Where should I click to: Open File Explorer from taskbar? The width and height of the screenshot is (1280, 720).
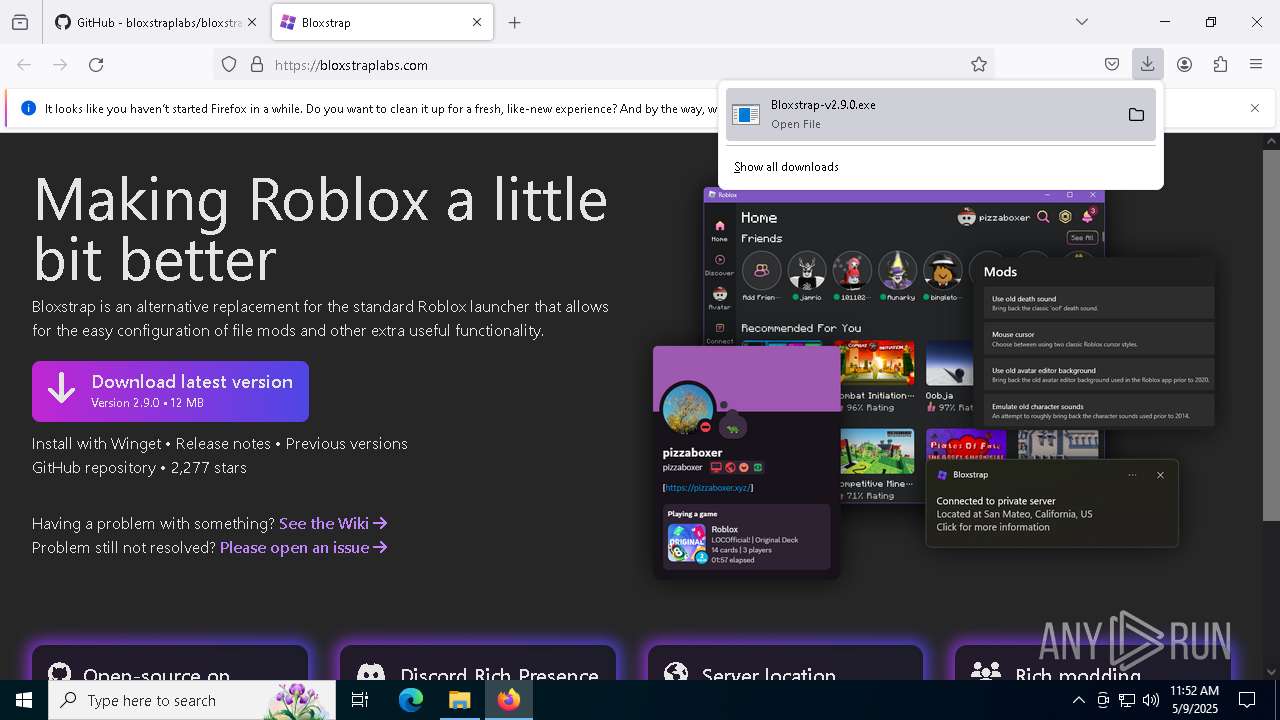click(460, 700)
